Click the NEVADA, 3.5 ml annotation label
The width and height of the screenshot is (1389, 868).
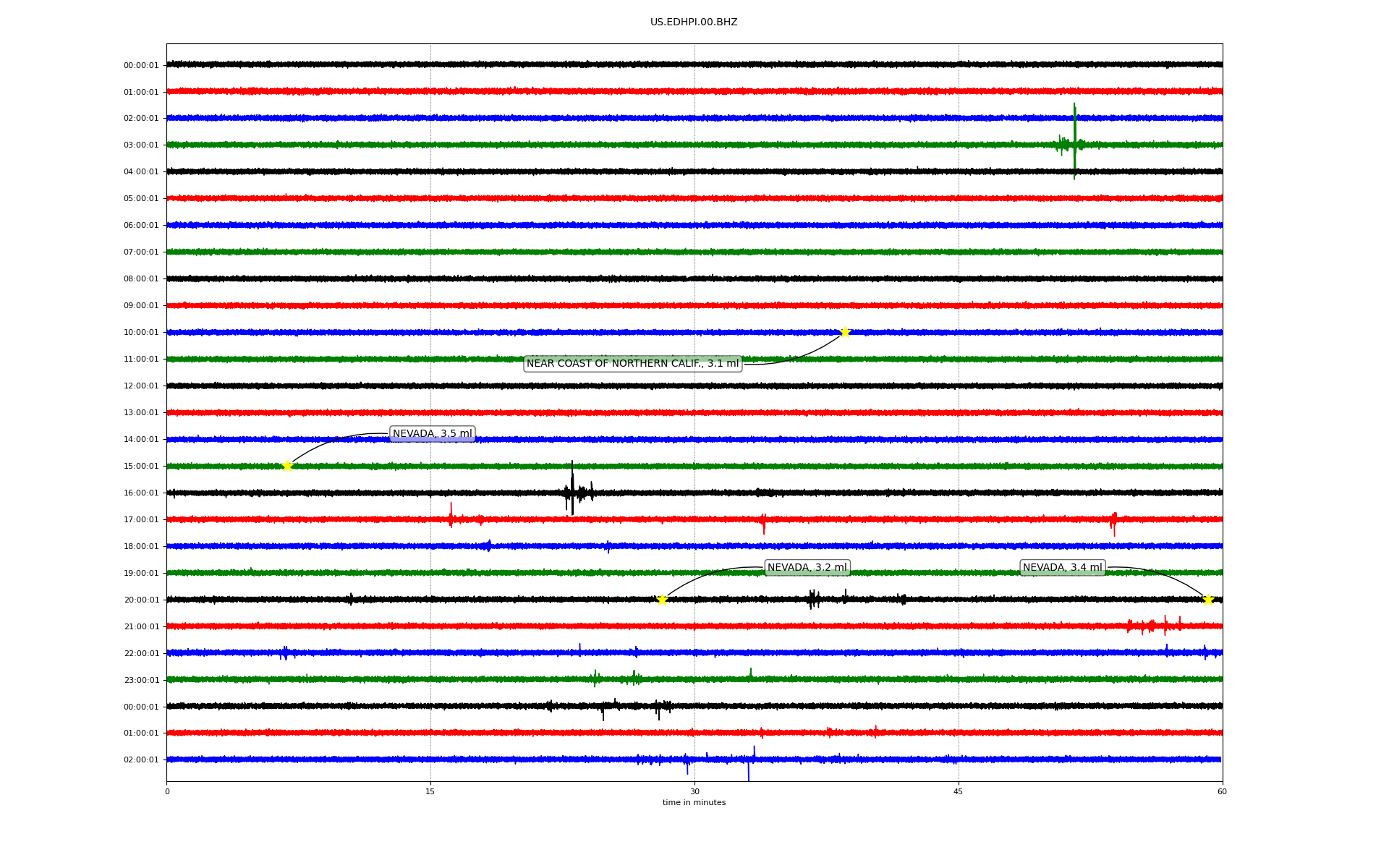pyautogui.click(x=432, y=434)
